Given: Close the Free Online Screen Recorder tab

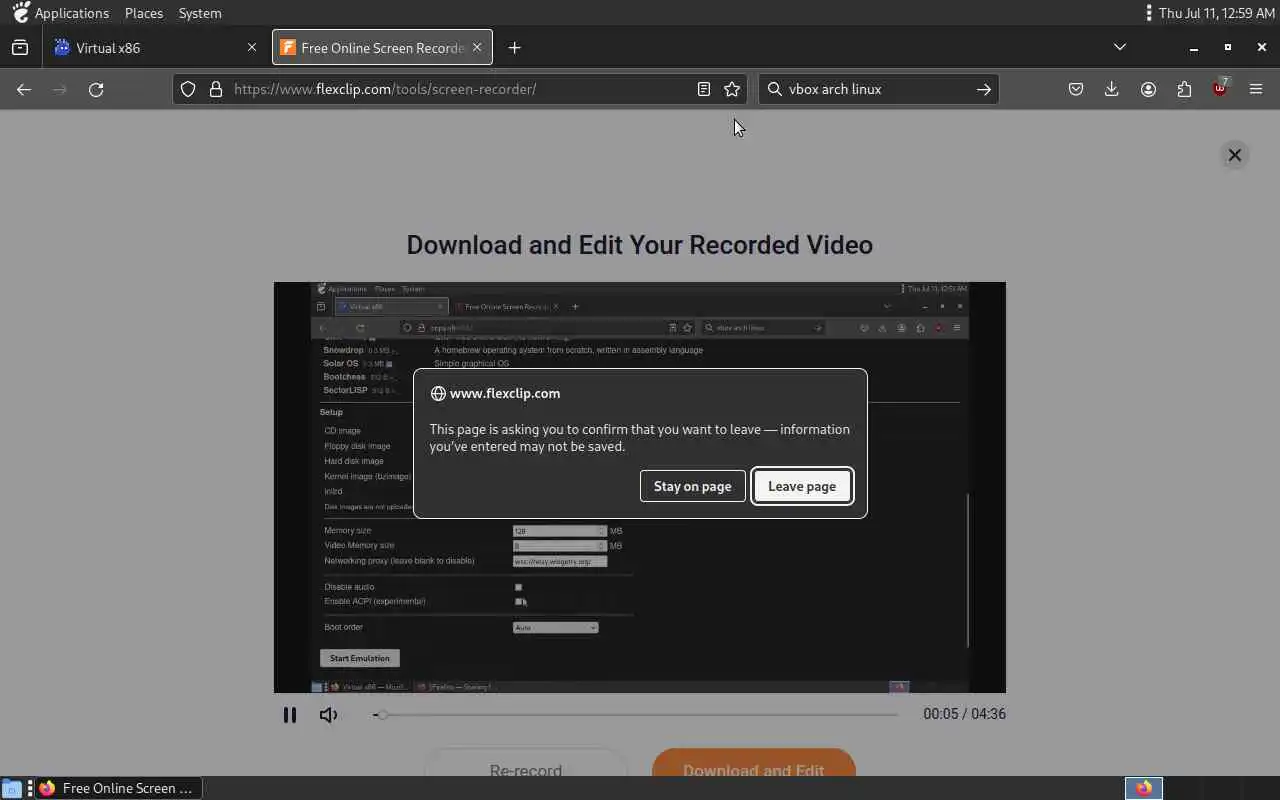Looking at the screenshot, I should 477,48.
